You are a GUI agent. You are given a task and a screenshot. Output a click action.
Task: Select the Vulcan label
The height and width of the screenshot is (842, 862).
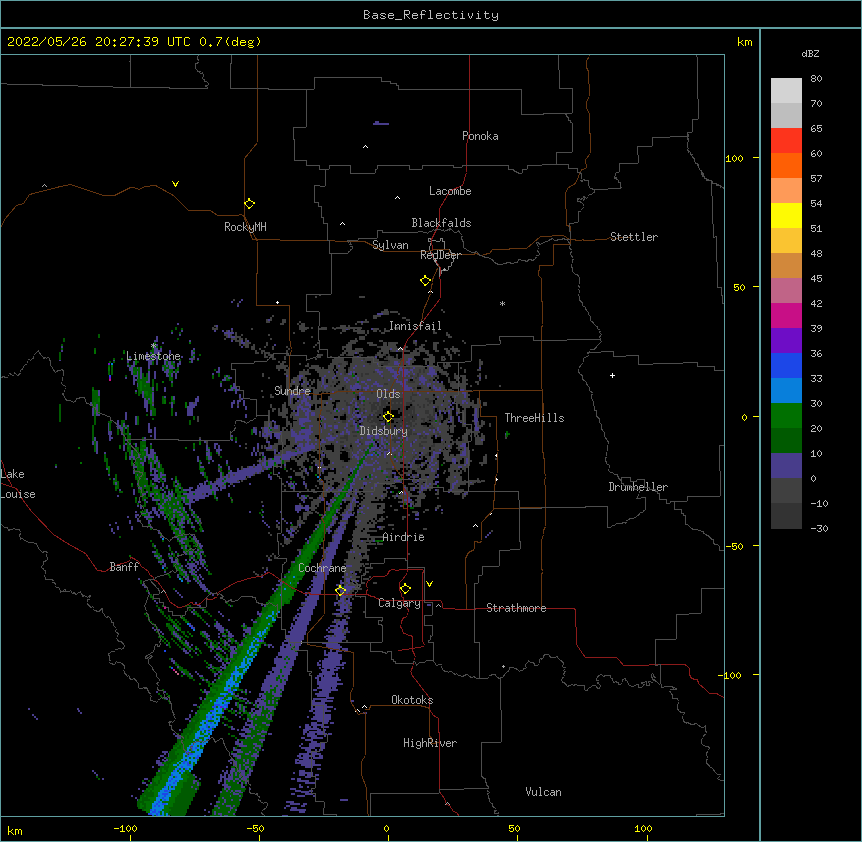(543, 792)
